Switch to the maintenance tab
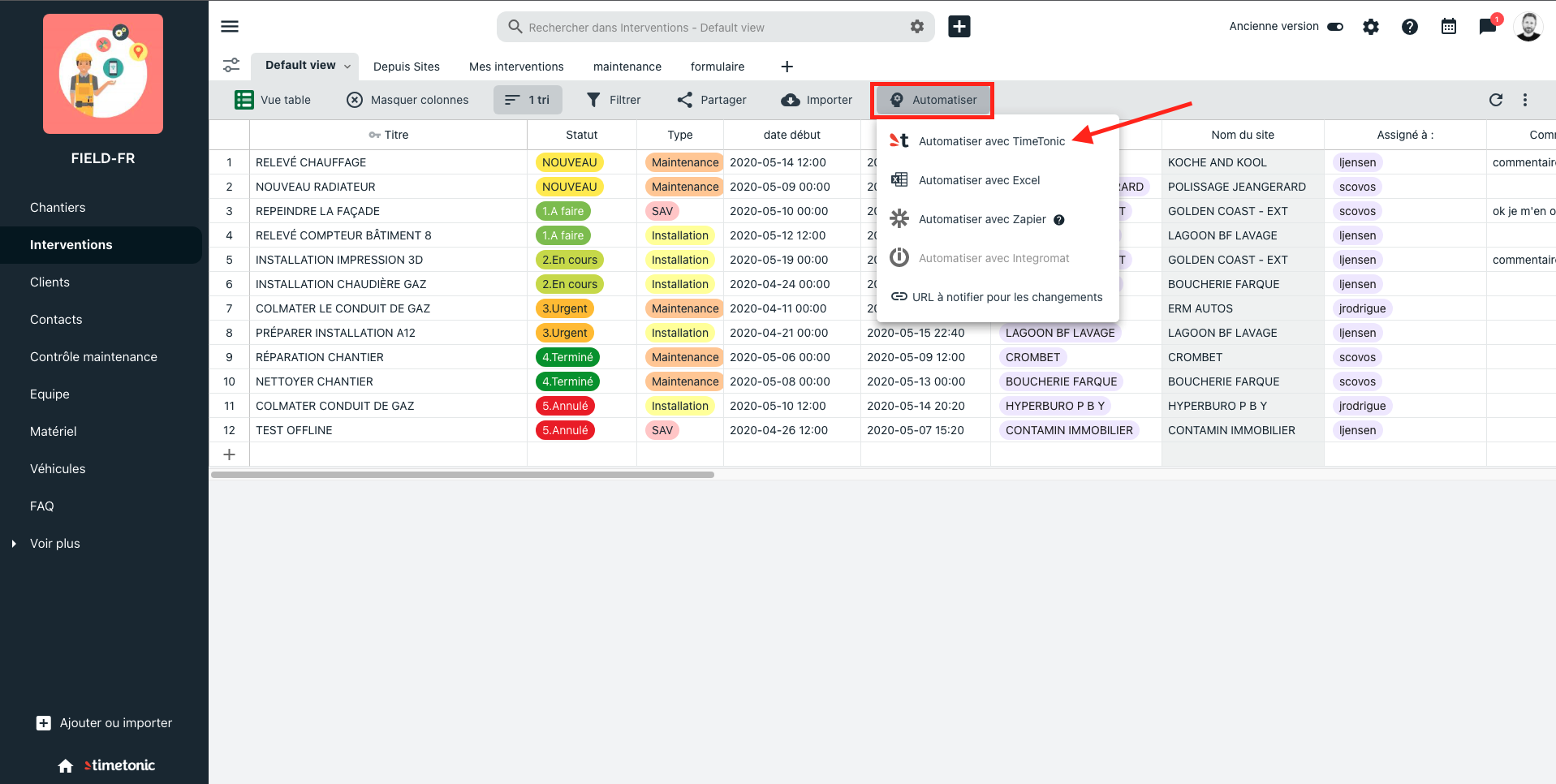The width and height of the screenshot is (1556, 784). 627,67
